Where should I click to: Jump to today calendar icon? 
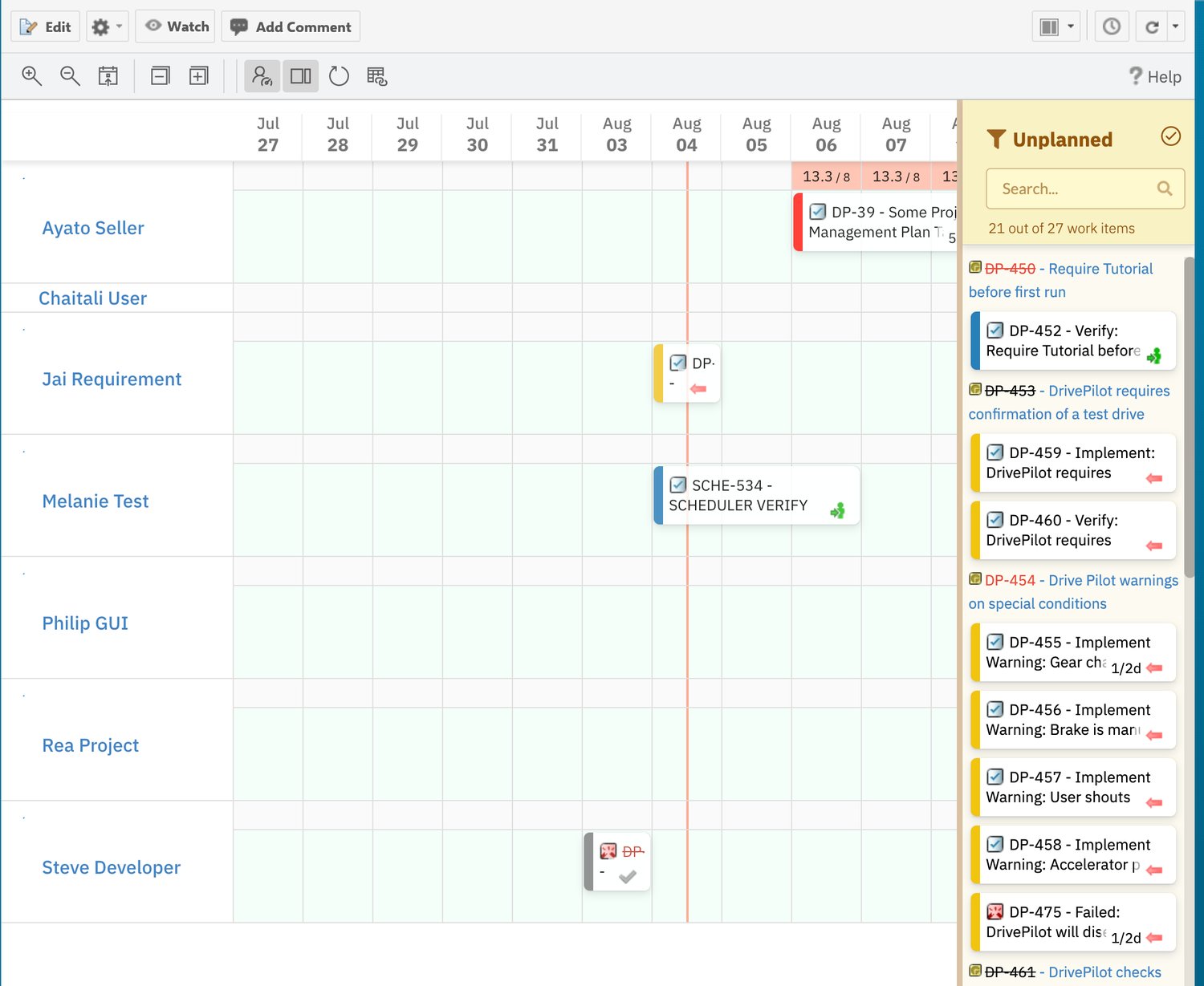pos(108,76)
